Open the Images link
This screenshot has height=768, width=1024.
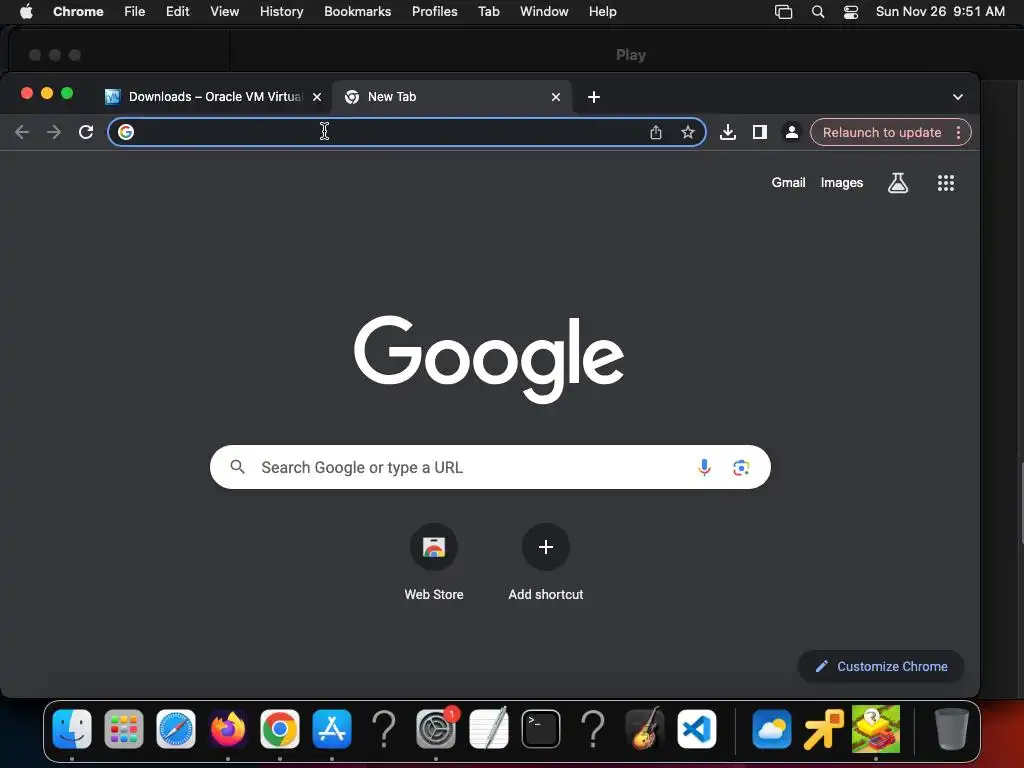tap(842, 183)
